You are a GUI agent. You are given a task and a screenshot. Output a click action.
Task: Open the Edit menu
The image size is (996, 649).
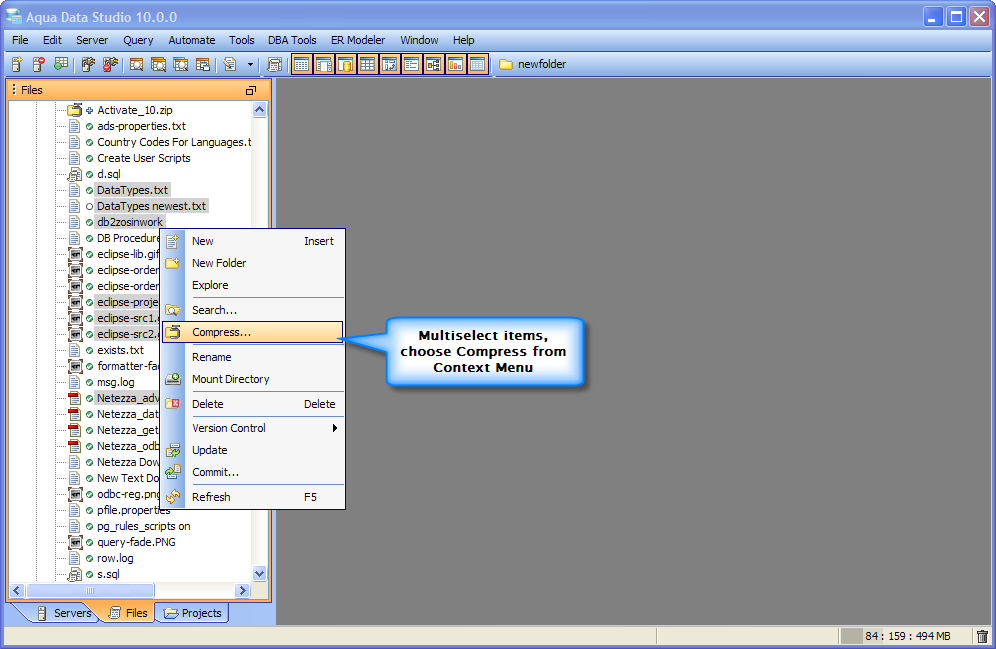(x=52, y=40)
